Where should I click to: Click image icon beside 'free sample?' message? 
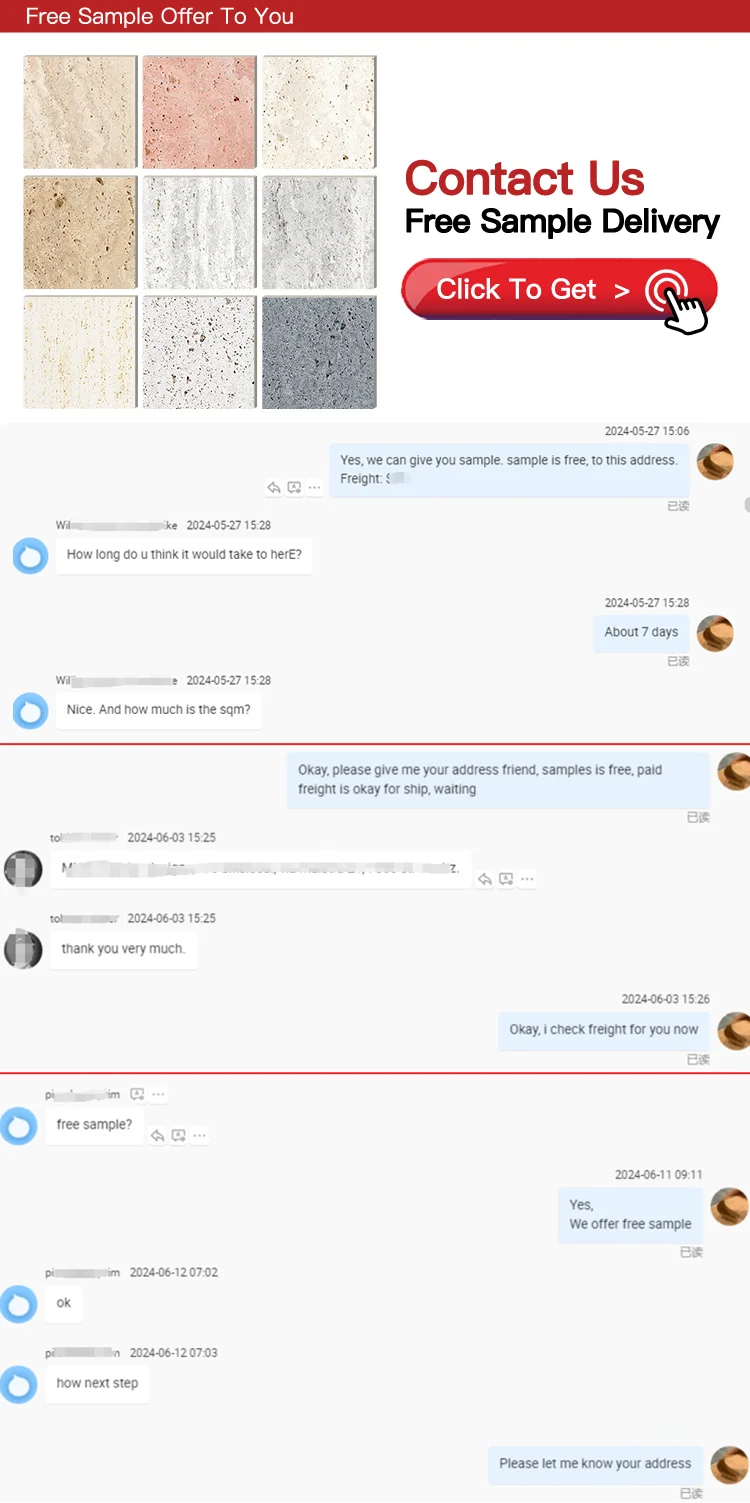(178, 1136)
